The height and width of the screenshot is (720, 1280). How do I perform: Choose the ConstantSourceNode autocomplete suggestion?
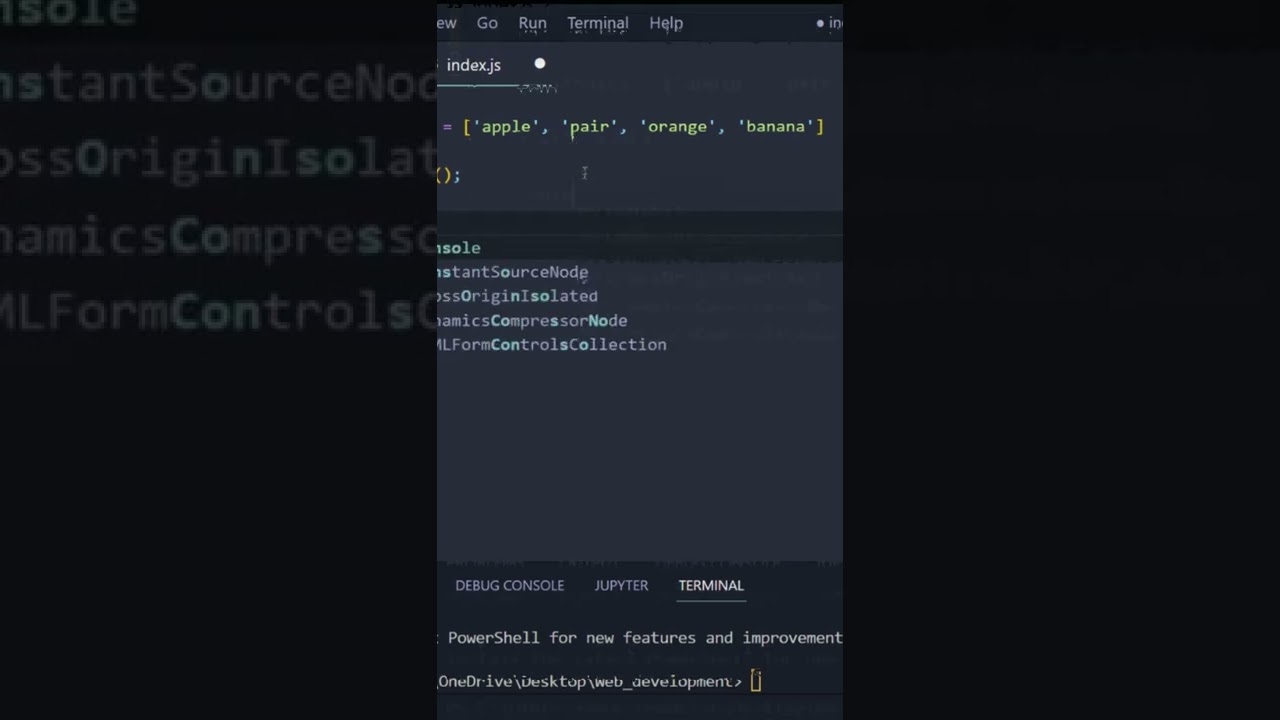[640, 272]
